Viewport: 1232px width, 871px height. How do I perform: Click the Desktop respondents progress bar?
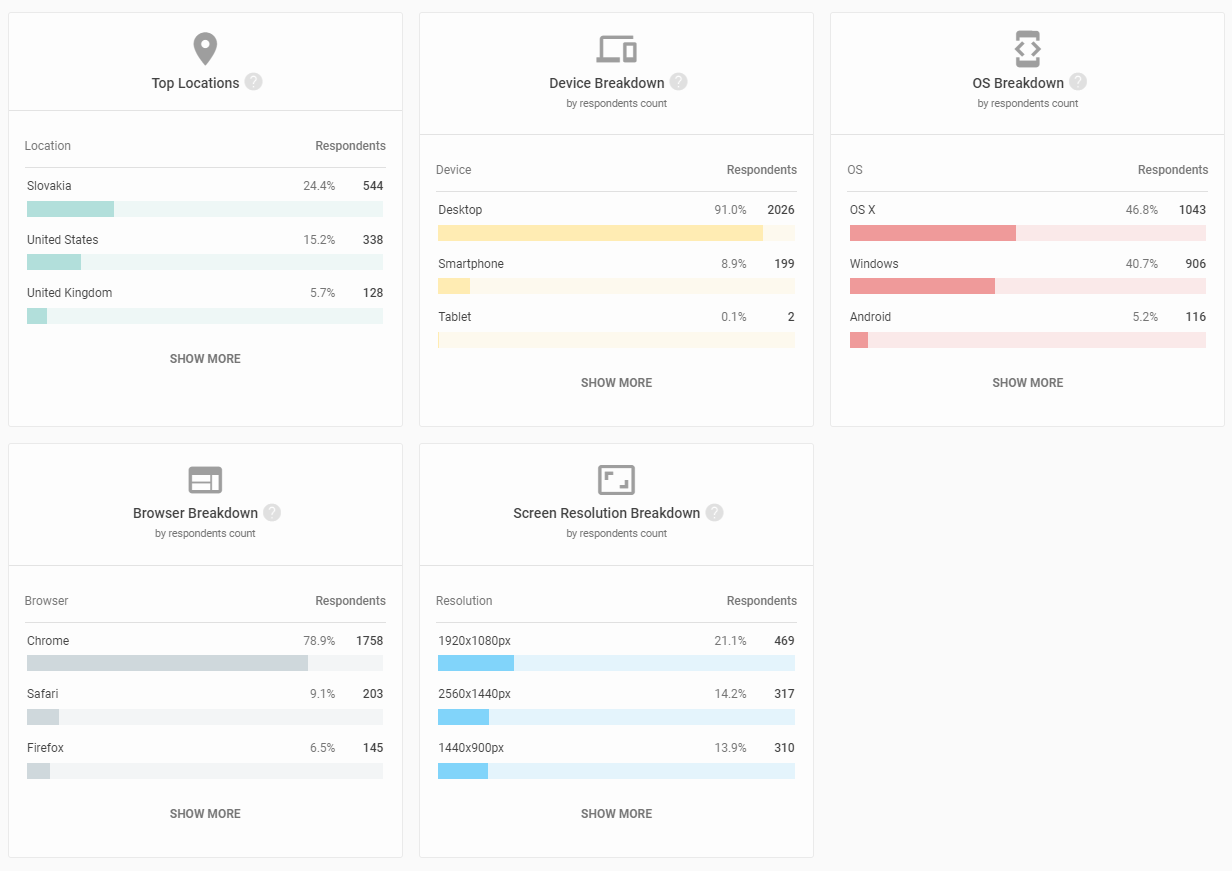pos(616,233)
